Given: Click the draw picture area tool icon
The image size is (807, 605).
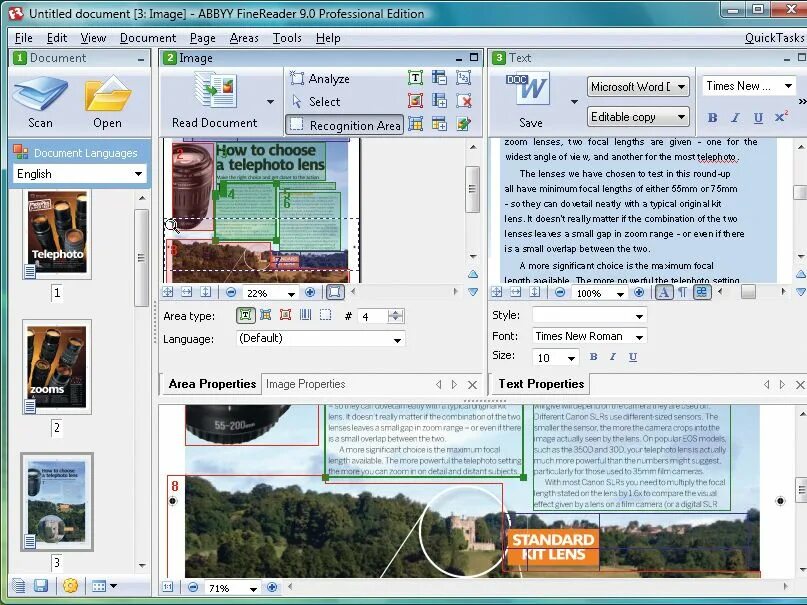Looking at the screenshot, I should click(415, 100).
